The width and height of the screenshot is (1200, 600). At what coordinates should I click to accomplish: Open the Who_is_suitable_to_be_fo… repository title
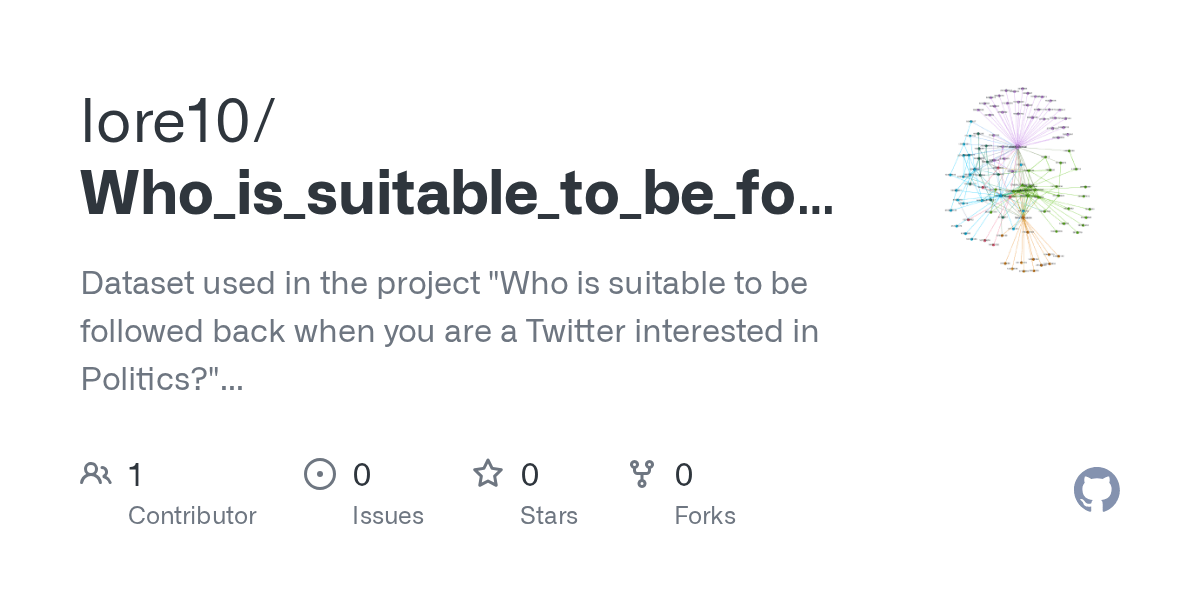pos(456,193)
